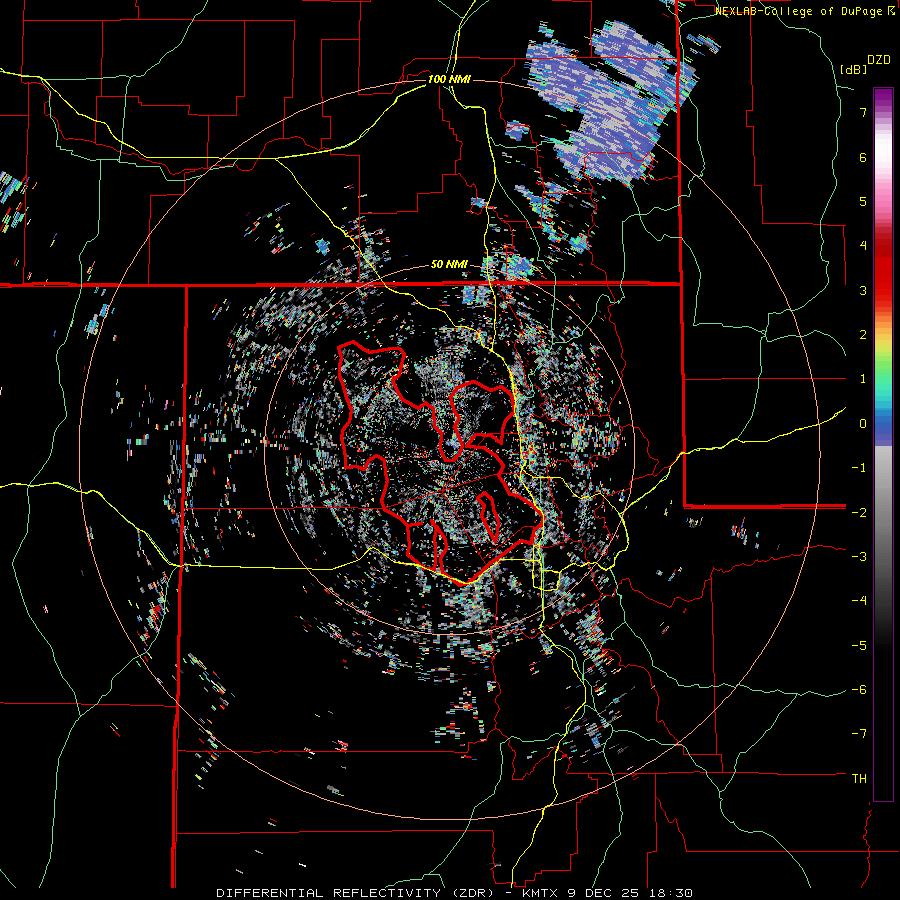
Task: Click the positive "1" scale value
Action: coord(863,379)
